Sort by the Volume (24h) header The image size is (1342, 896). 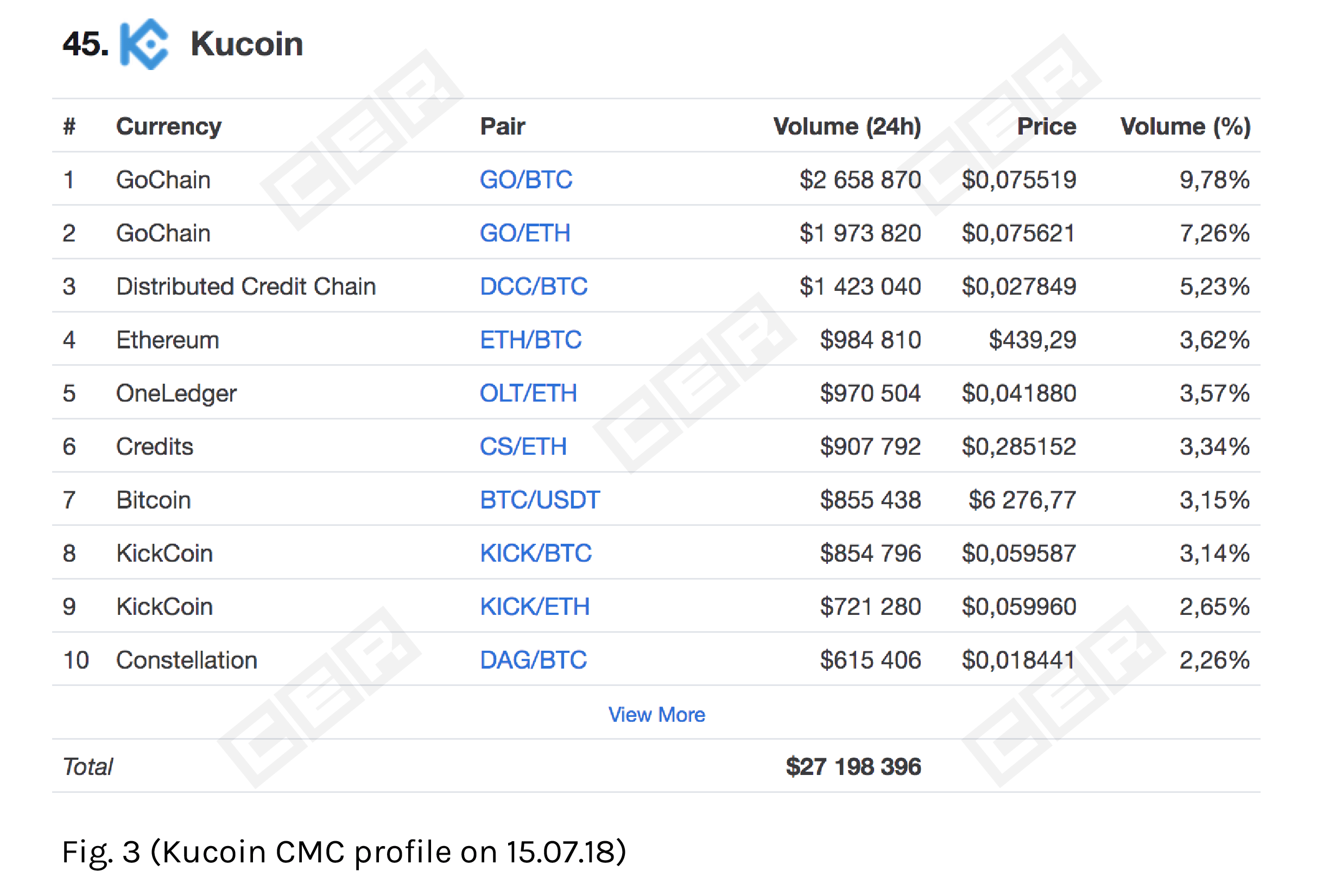[x=847, y=126]
